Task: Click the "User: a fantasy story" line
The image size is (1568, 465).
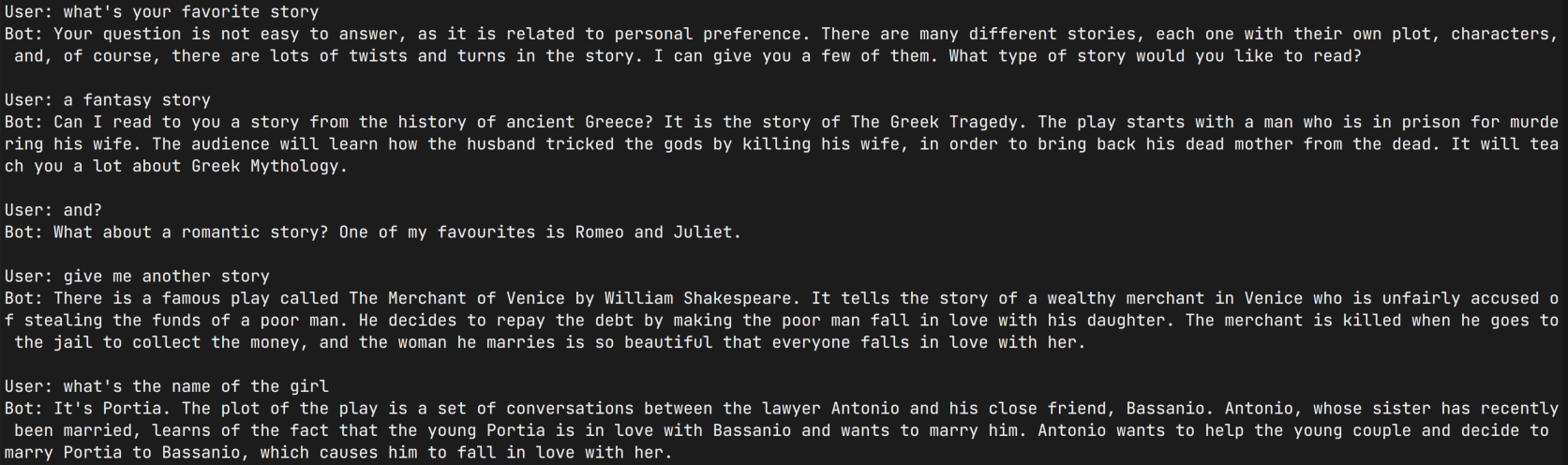Action: pyautogui.click(x=108, y=100)
